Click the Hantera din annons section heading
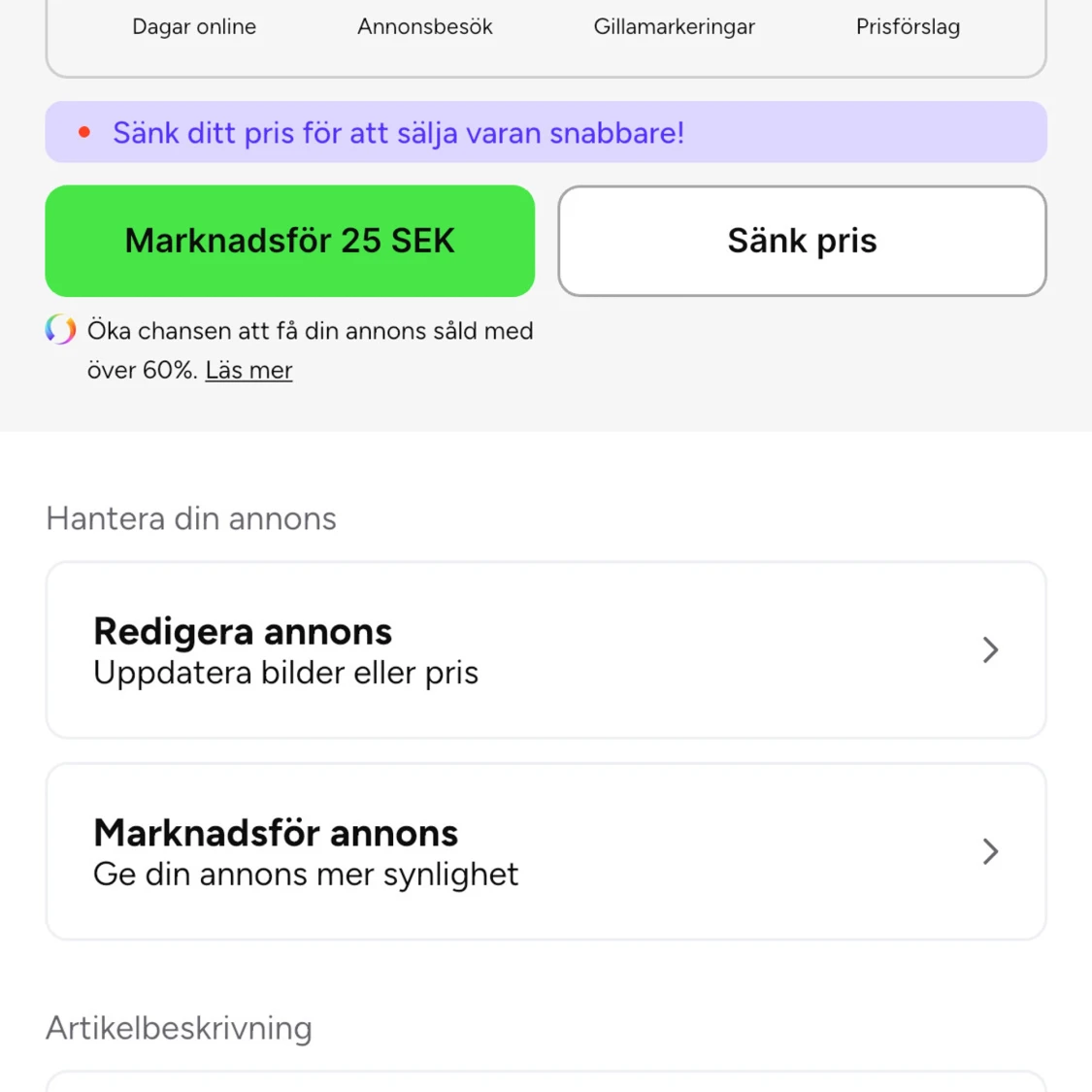The height and width of the screenshot is (1092, 1092). point(191,518)
